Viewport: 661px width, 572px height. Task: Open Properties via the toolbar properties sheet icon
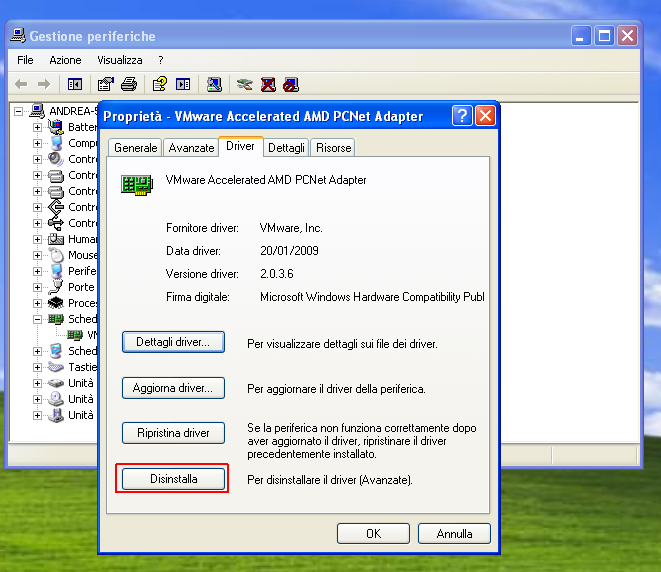pyautogui.click(x=105, y=84)
